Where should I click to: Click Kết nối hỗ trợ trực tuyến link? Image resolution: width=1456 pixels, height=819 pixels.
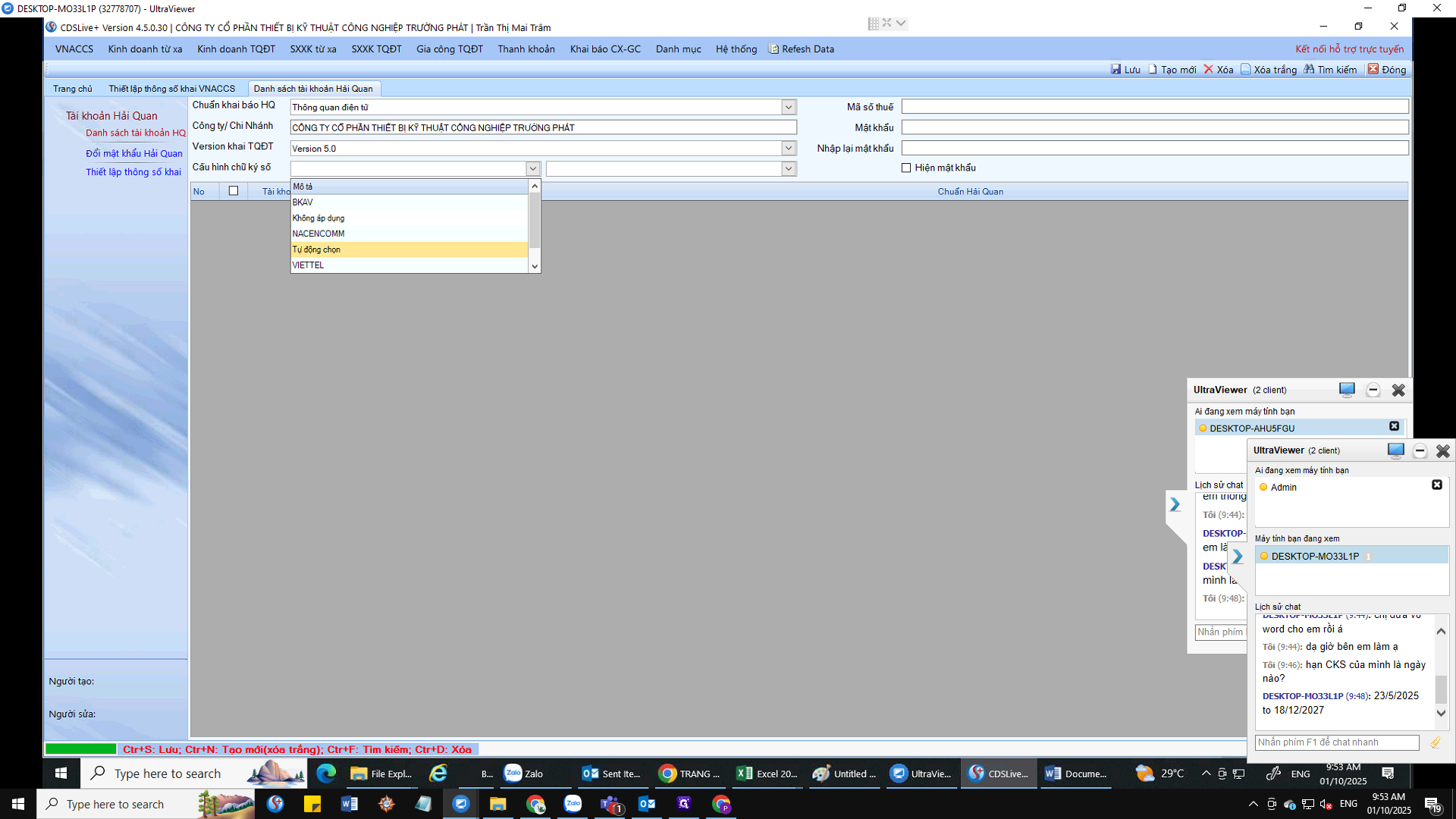point(1349,49)
